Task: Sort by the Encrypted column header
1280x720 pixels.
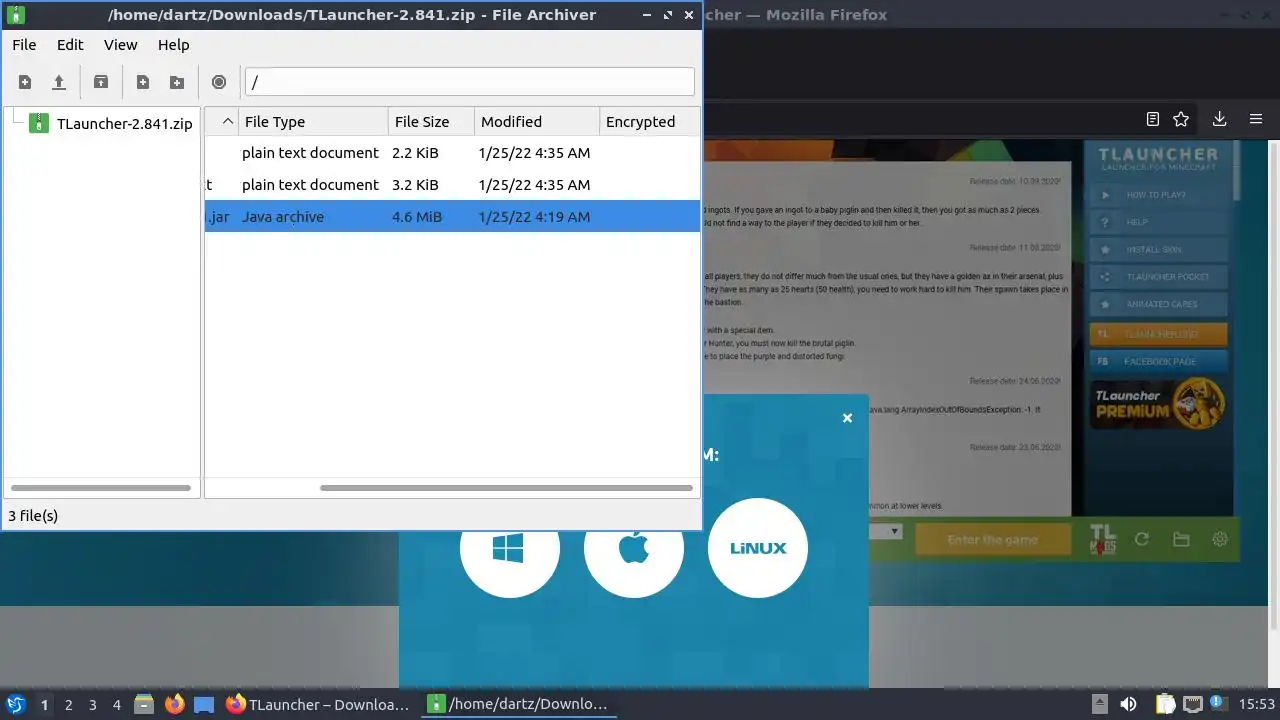Action: pyautogui.click(x=649, y=122)
